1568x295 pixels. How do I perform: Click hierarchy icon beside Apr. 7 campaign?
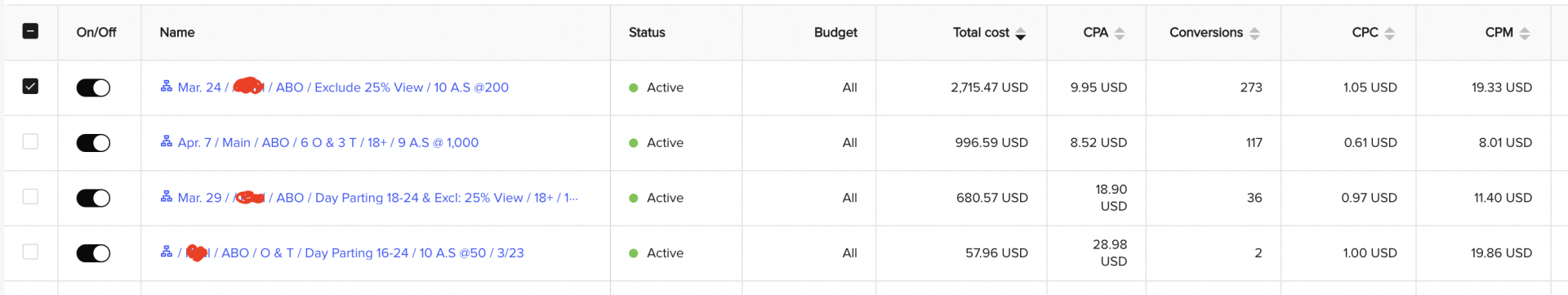click(167, 141)
